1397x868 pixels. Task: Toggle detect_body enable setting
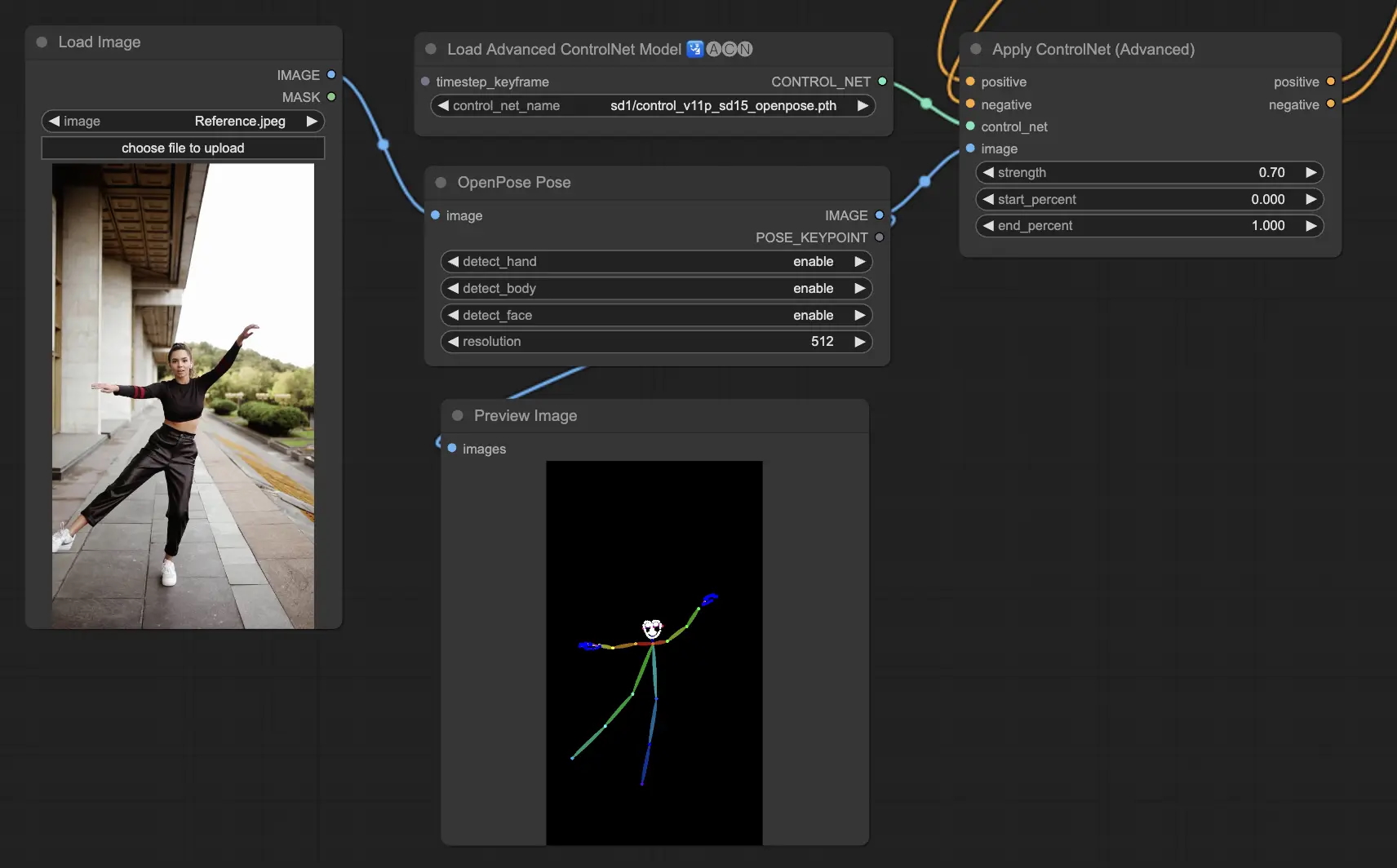657,288
